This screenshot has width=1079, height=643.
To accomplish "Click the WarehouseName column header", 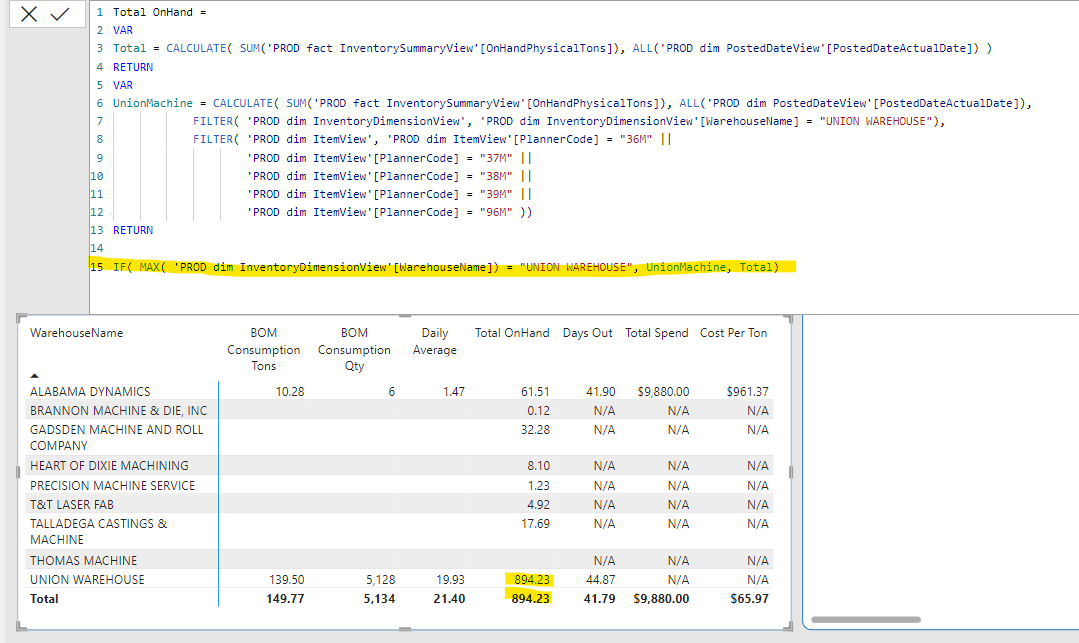I will tap(76, 333).
